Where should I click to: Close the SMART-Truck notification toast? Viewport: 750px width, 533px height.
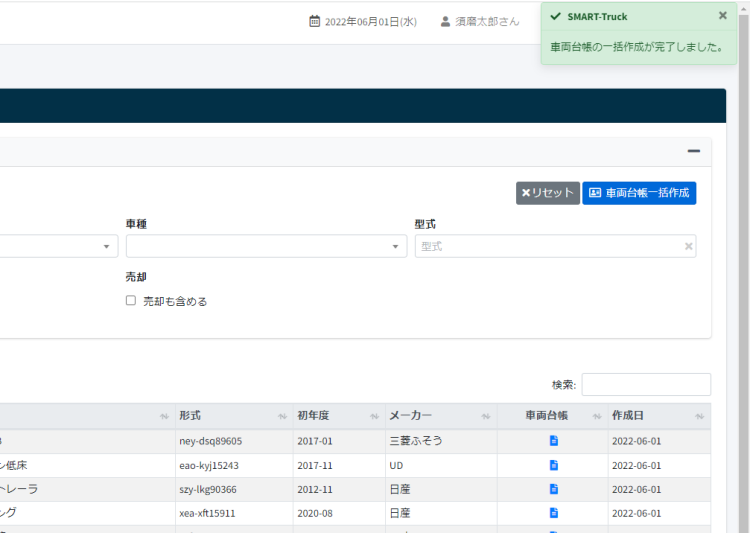tap(723, 16)
